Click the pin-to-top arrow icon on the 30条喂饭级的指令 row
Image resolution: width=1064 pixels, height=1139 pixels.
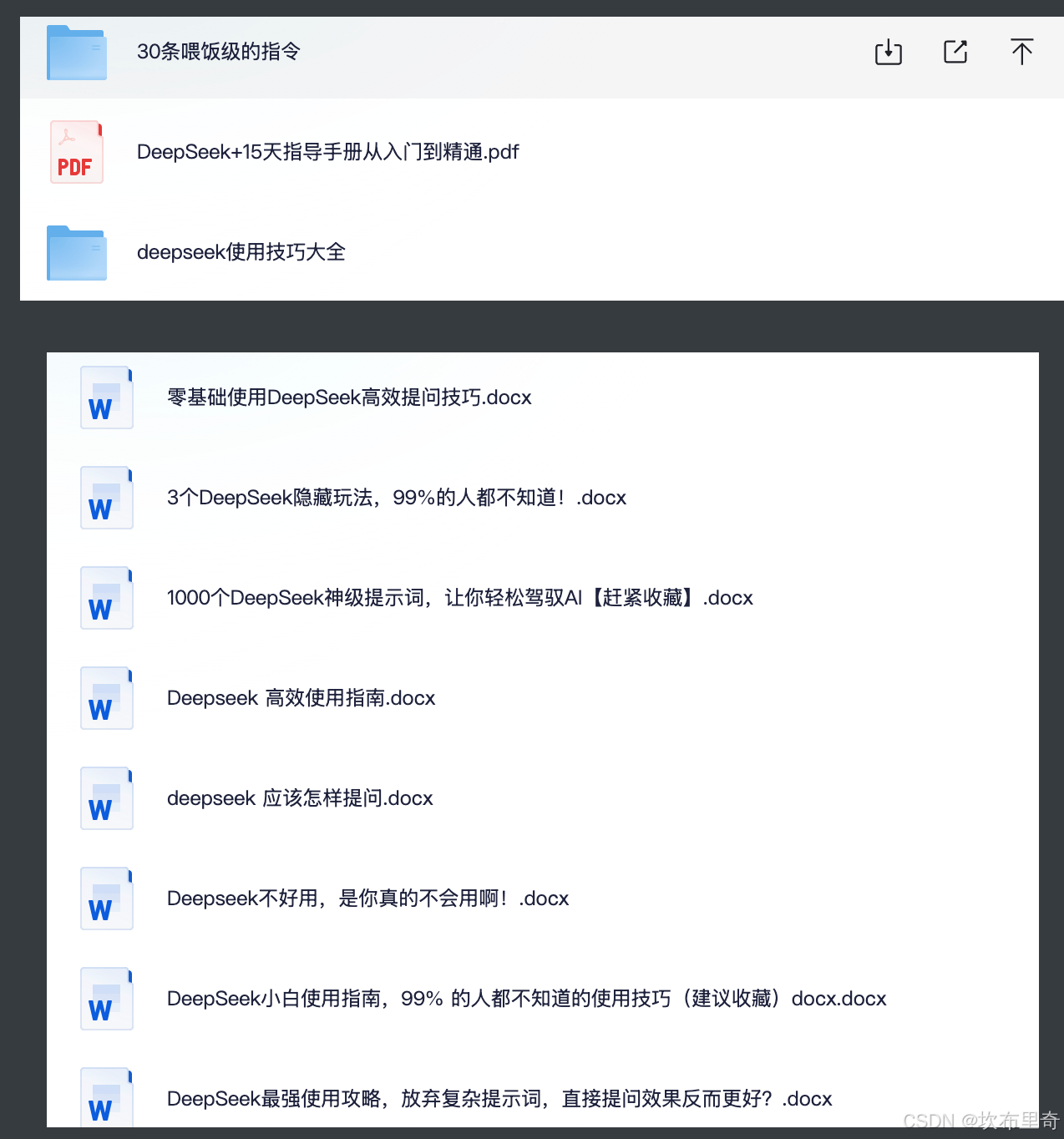point(1021,52)
